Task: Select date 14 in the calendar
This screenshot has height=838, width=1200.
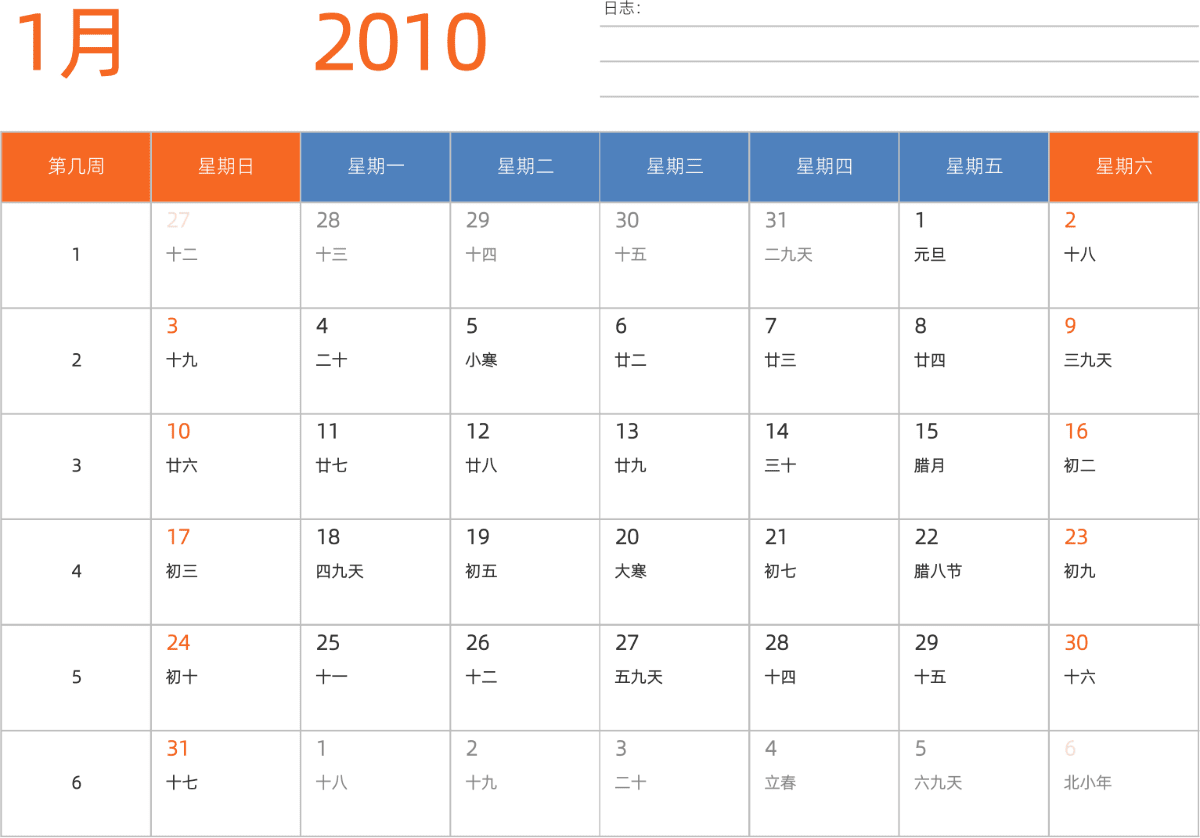Action: click(777, 432)
